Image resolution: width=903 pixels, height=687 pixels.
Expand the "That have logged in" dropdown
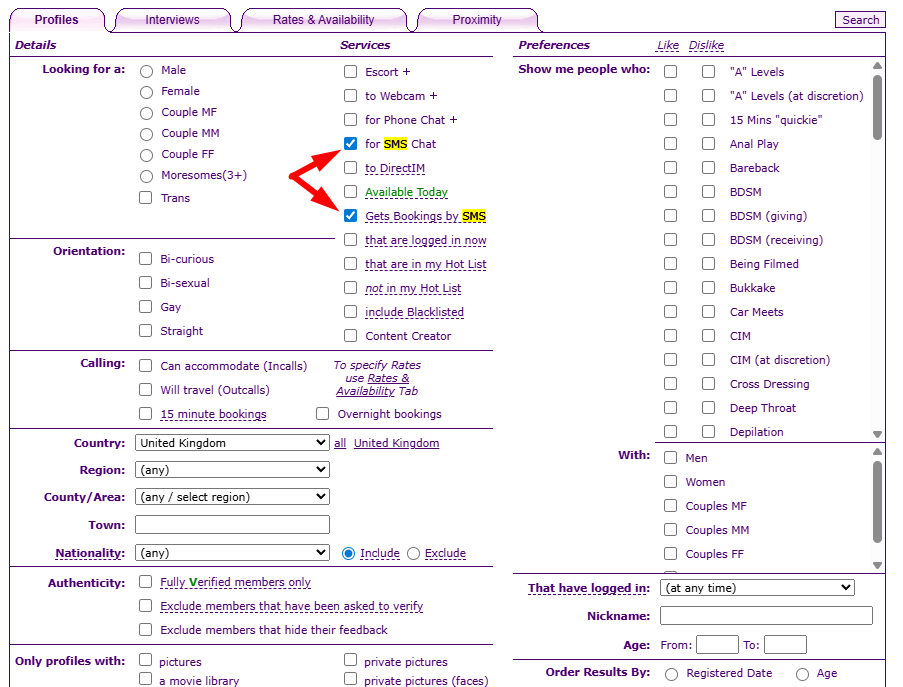(x=758, y=588)
